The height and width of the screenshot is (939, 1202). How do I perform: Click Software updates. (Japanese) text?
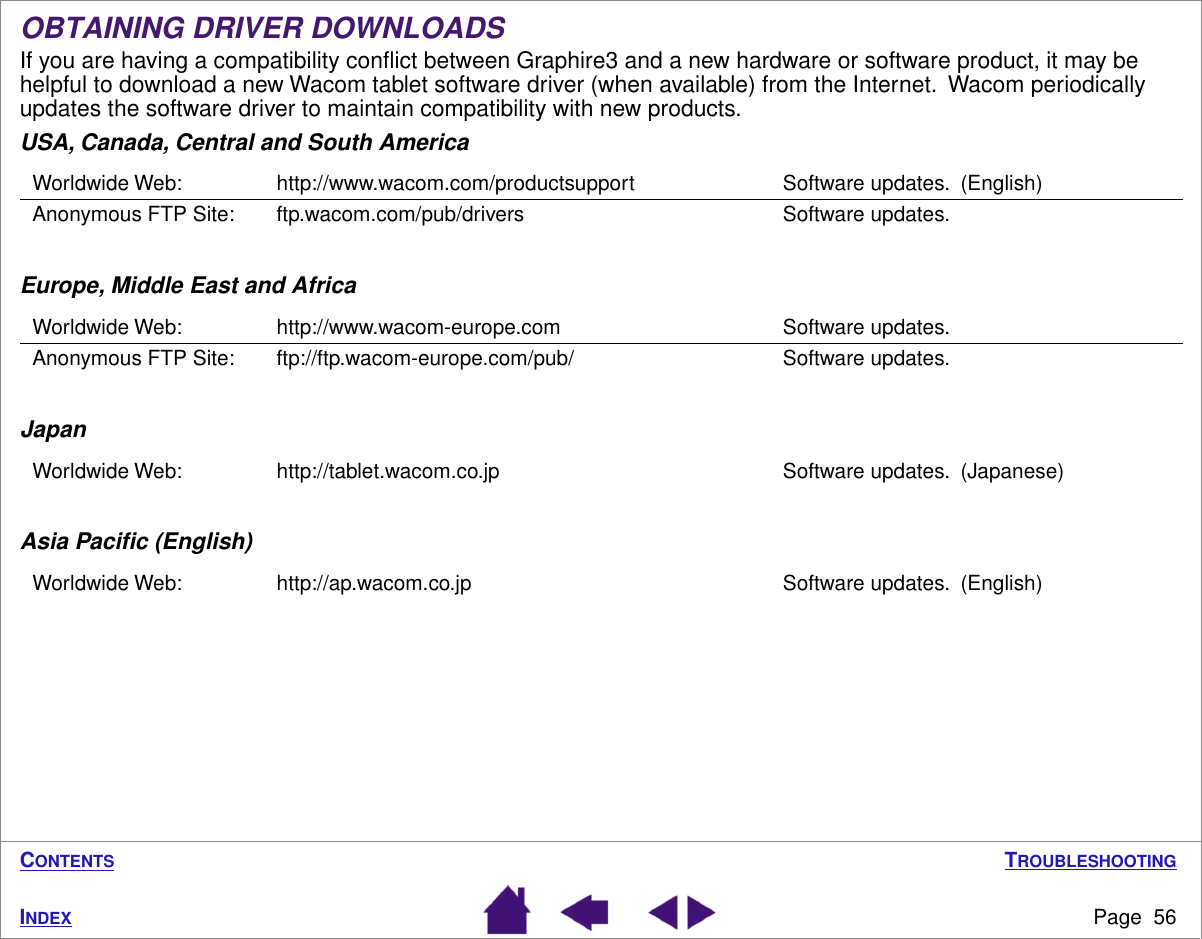[923, 471]
